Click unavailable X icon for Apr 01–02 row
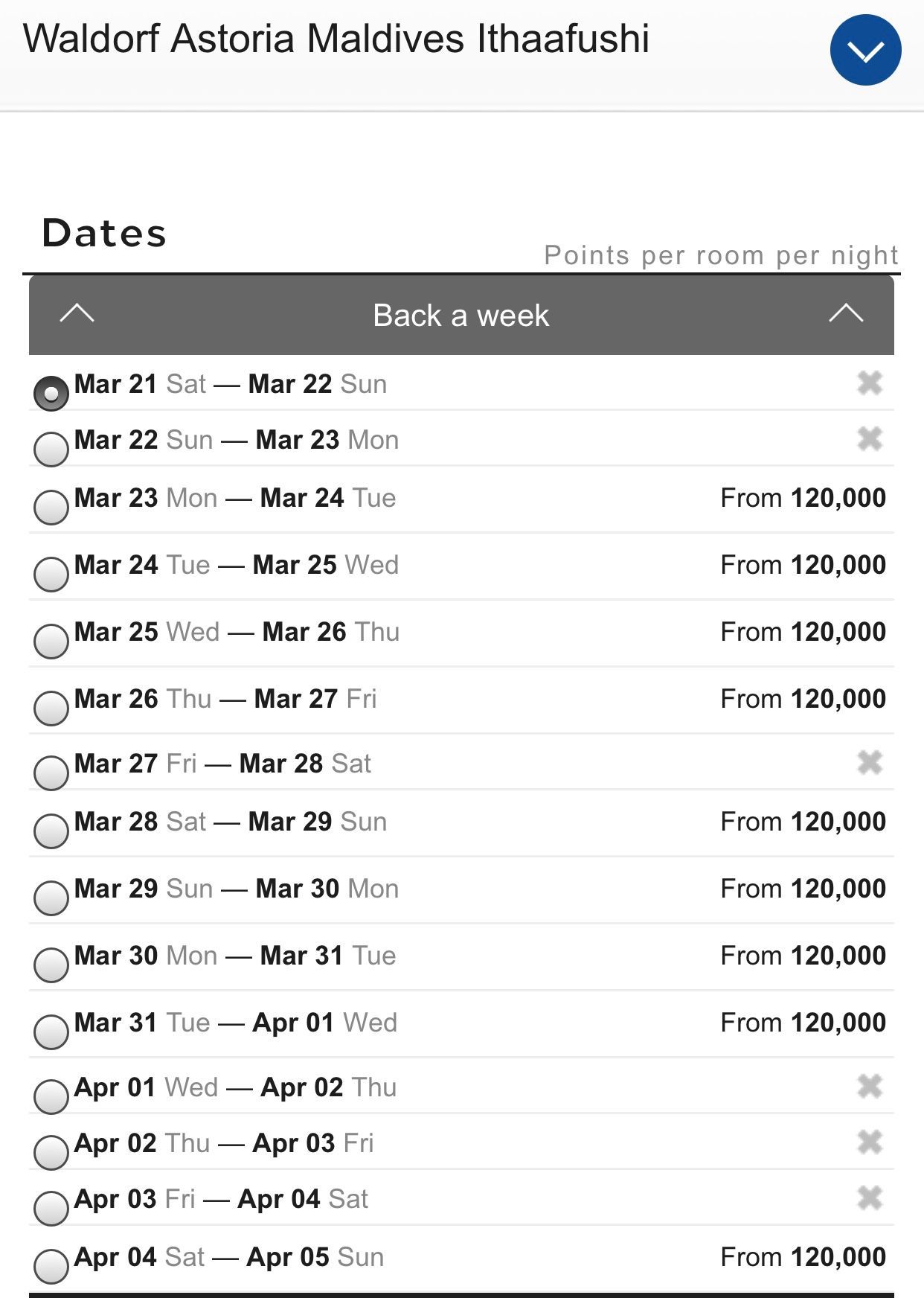924x1298 pixels. pyautogui.click(x=869, y=1087)
